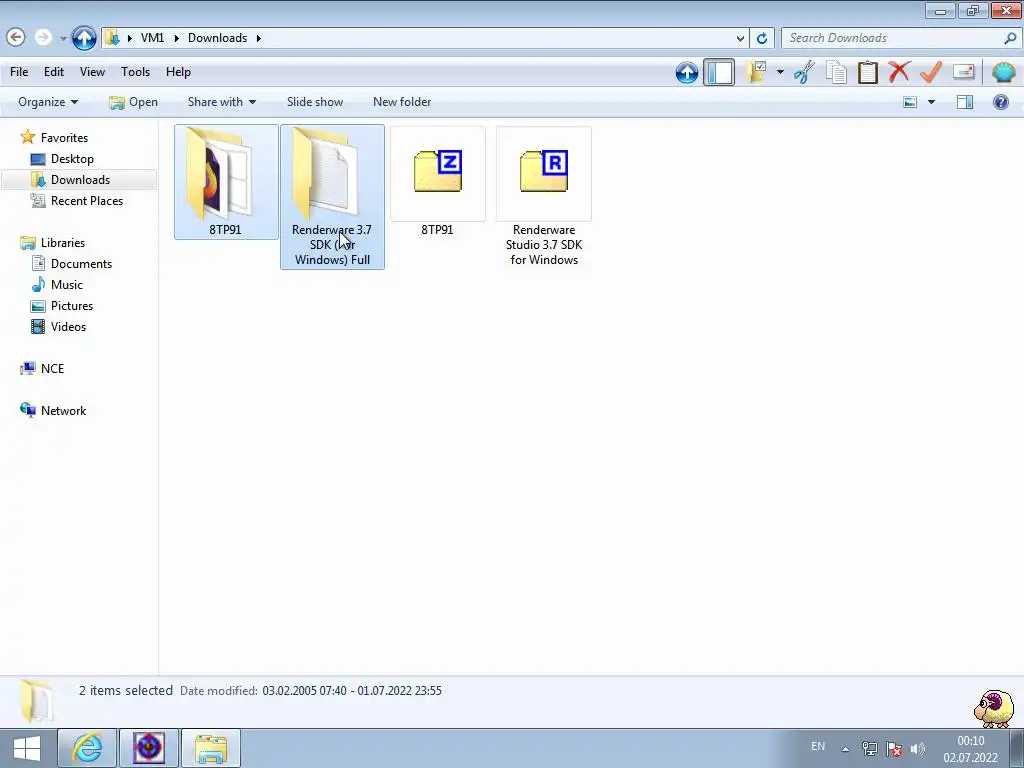This screenshot has width=1024, height=768.
Task: Click the change view icon
Action: click(x=910, y=102)
